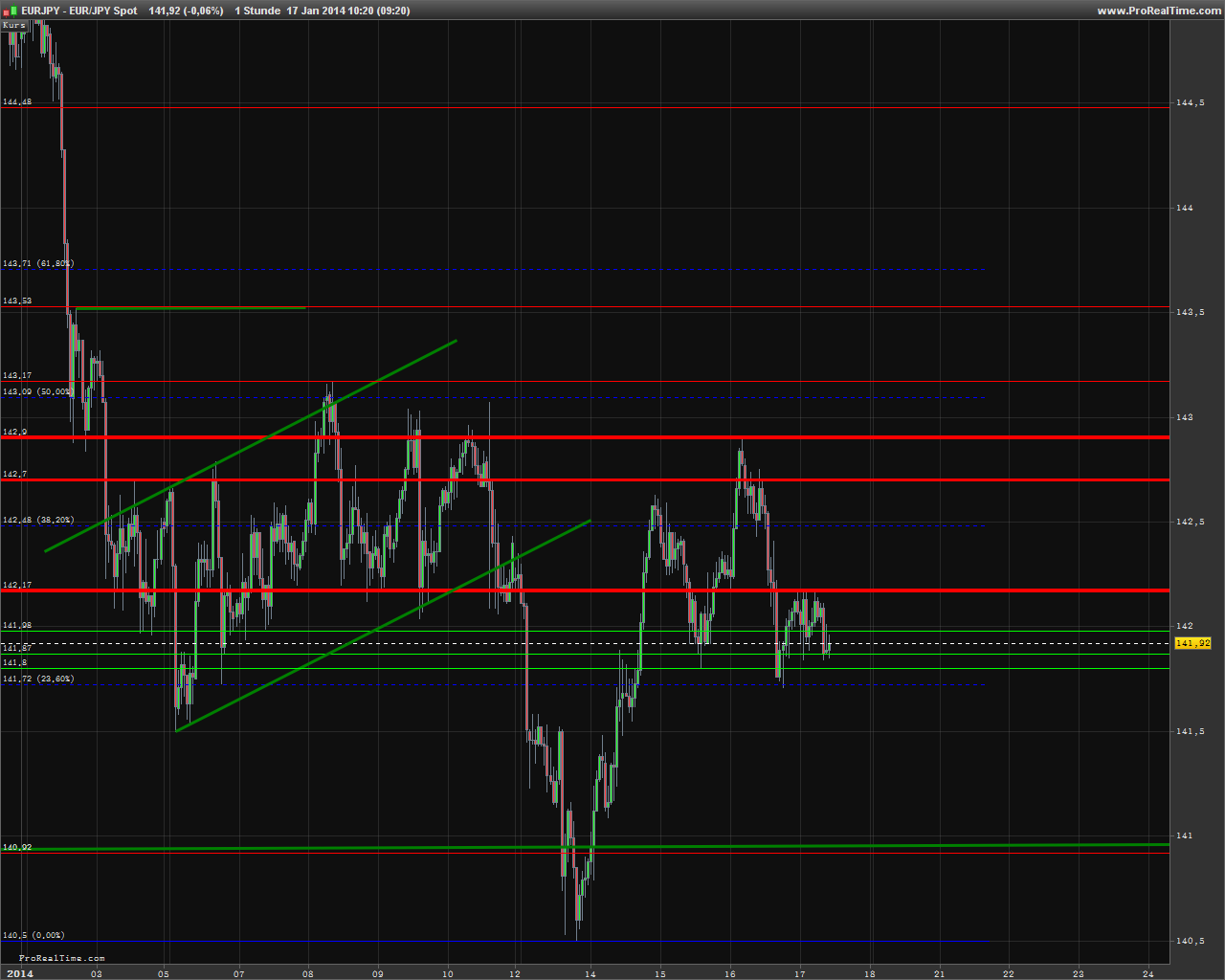Open the Kurs price panel label
This screenshot has height=980, width=1225.
pos(14,25)
